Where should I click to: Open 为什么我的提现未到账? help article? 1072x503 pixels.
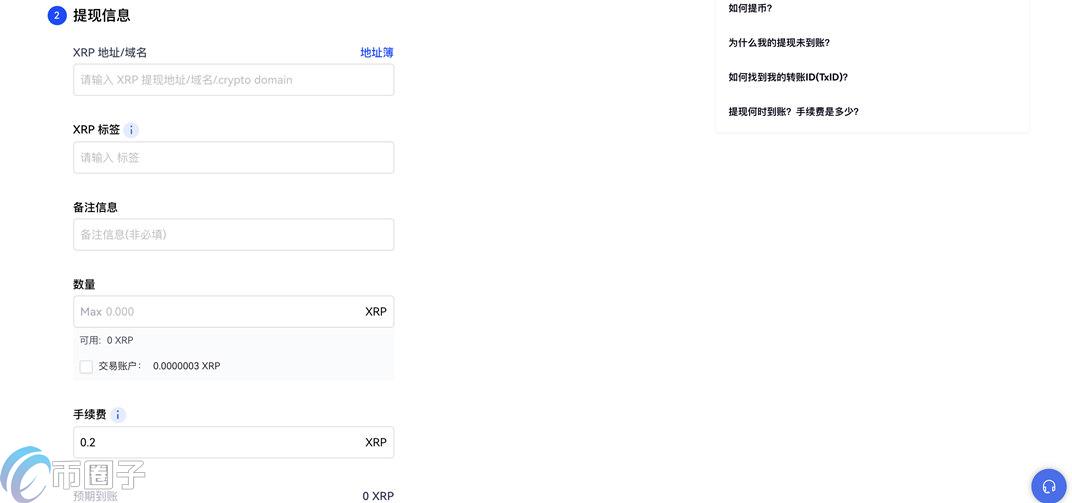[779, 43]
